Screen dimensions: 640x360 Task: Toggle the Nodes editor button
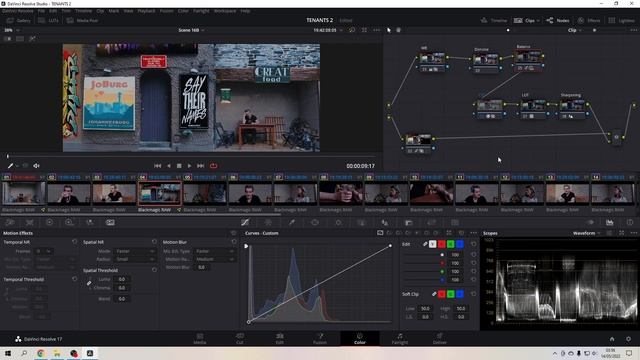tap(558, 20)
